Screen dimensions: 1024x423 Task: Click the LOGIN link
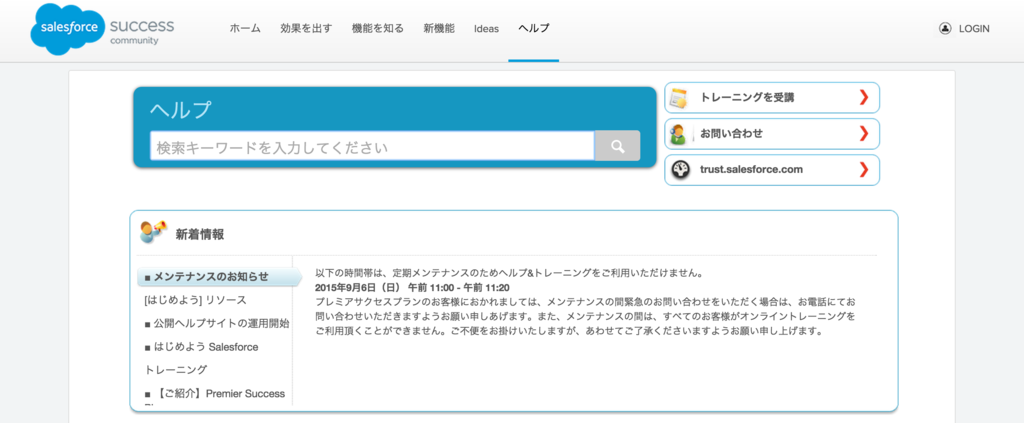coord(974,29)
